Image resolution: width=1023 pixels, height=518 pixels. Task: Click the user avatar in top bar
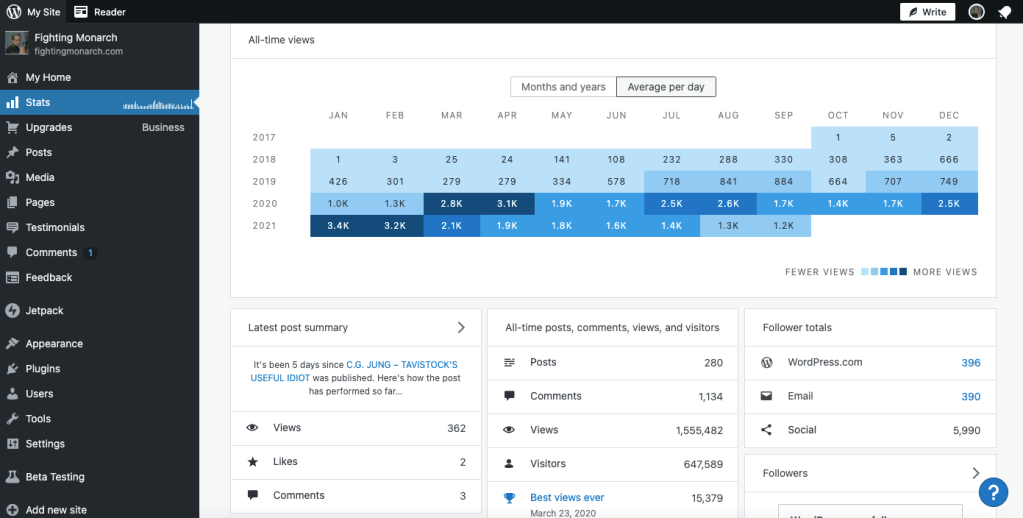976,12
